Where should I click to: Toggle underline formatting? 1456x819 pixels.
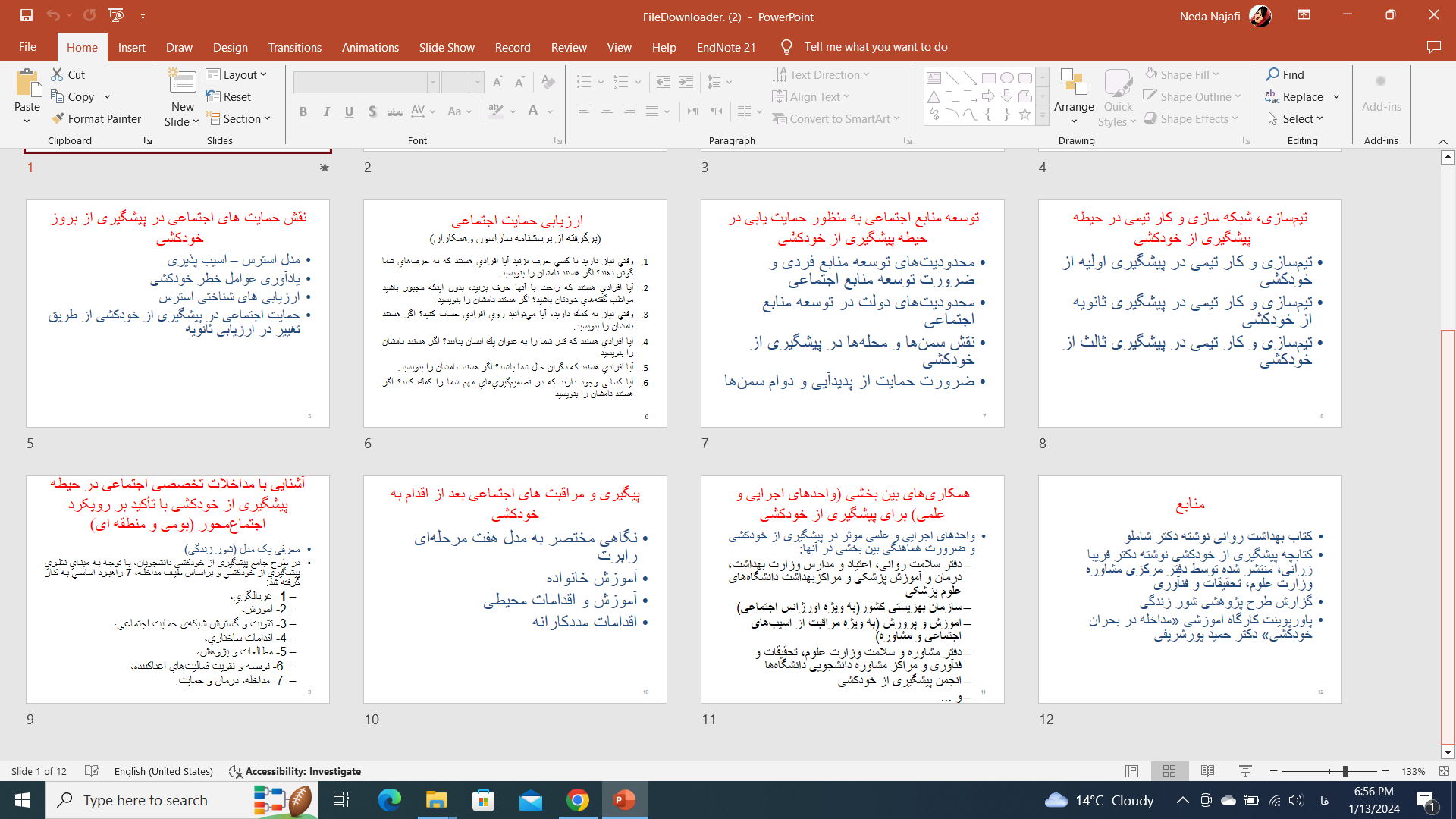pyautogui.click(x=349, y=111)
